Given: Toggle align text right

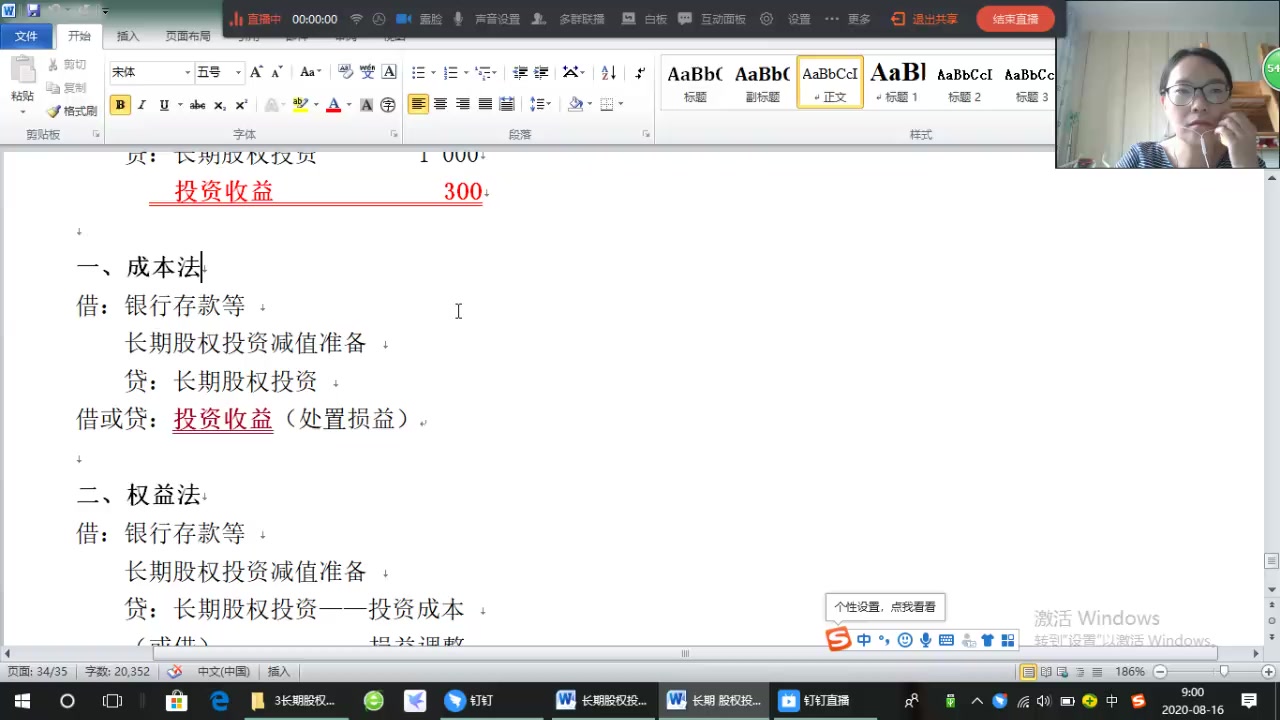Looking at the screenshot, I should point(462,104).
